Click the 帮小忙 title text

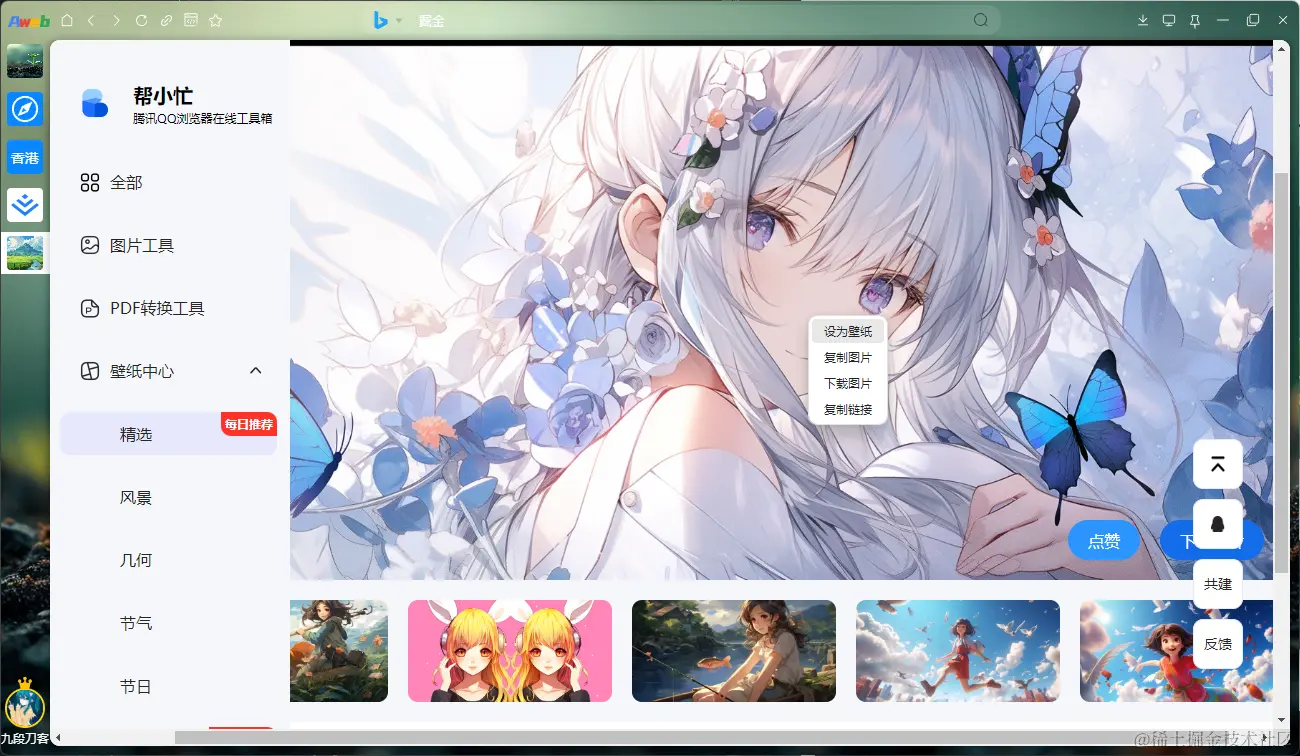pyautogui.click(x=163, y=96)
